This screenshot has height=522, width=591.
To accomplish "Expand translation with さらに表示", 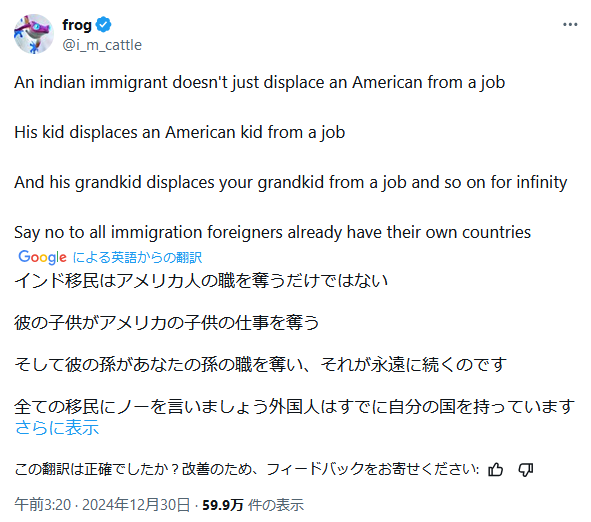I will pos(57,428).
